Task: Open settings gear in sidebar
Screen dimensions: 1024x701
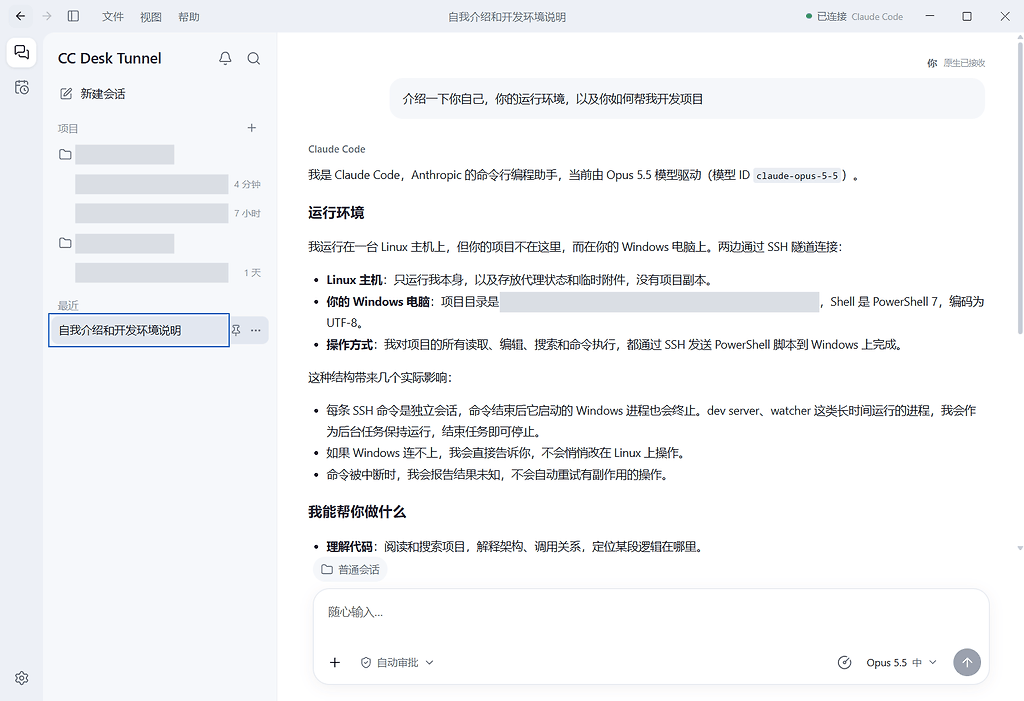Action: click(x=22, y=678)
